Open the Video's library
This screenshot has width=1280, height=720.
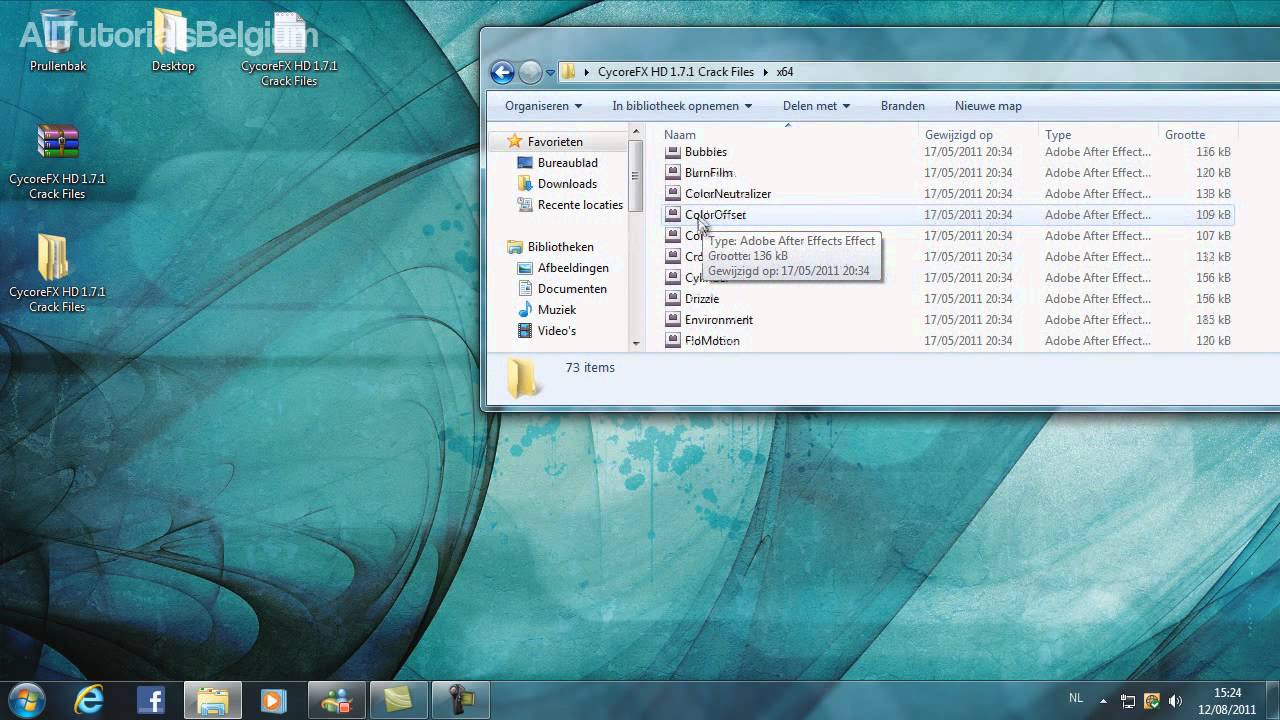click(557, 331)
